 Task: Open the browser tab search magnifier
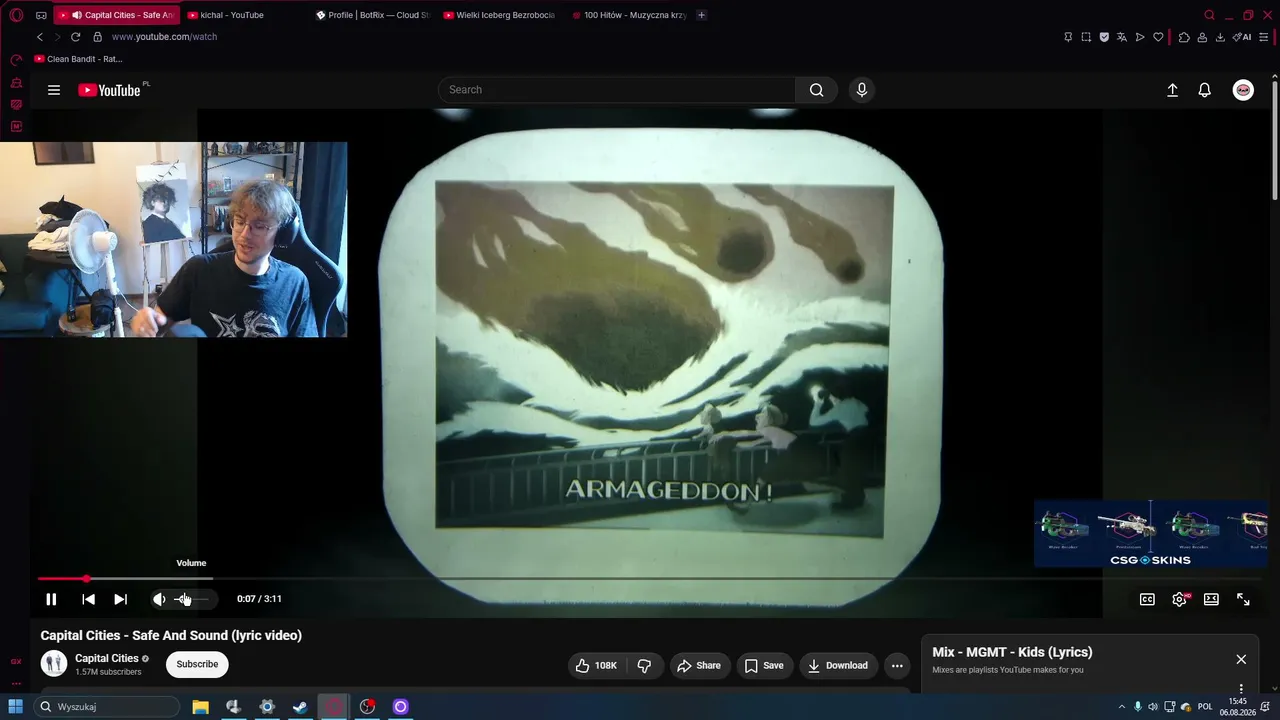[1209, 15]
